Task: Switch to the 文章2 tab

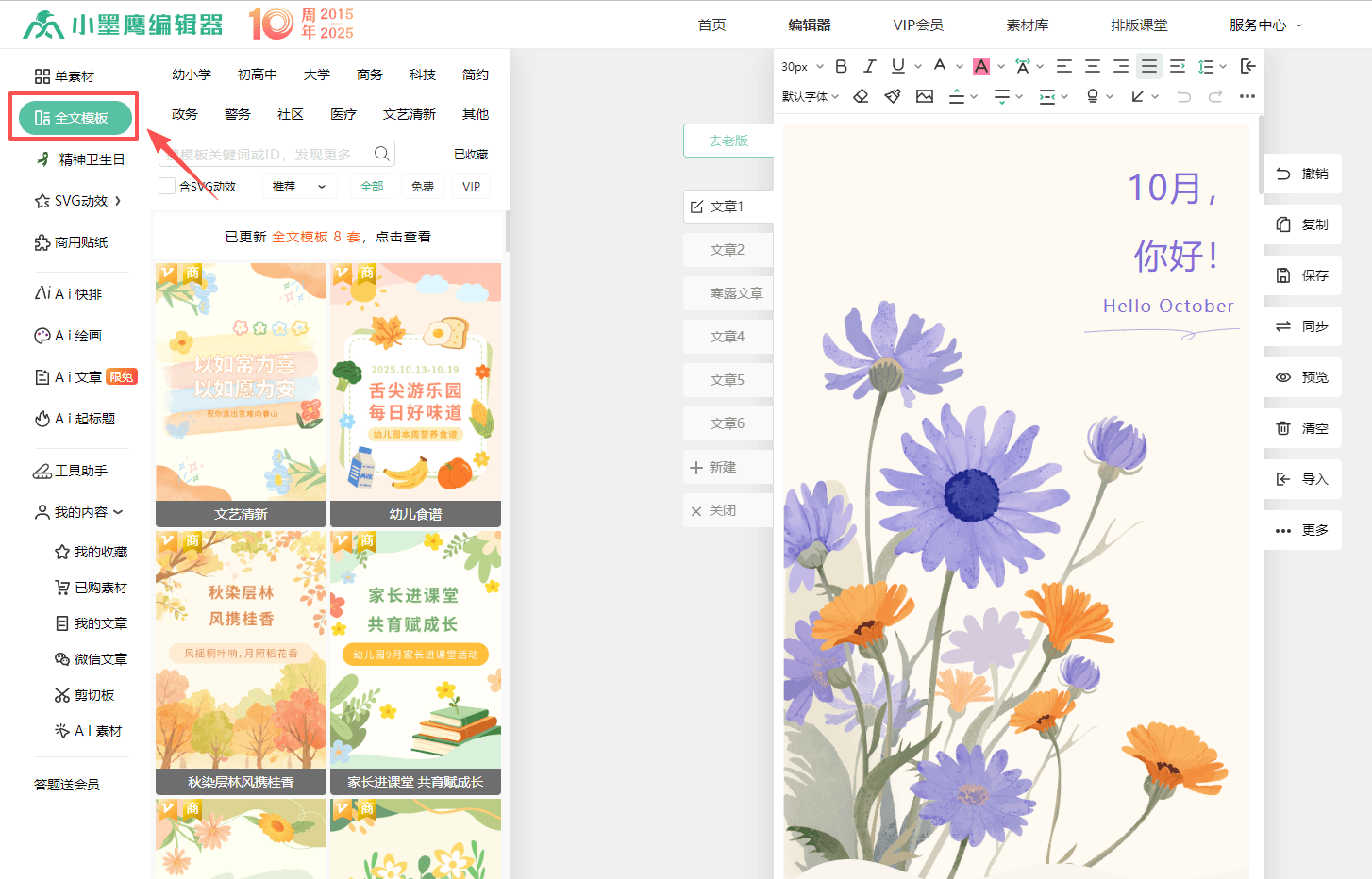Action: 728,250
